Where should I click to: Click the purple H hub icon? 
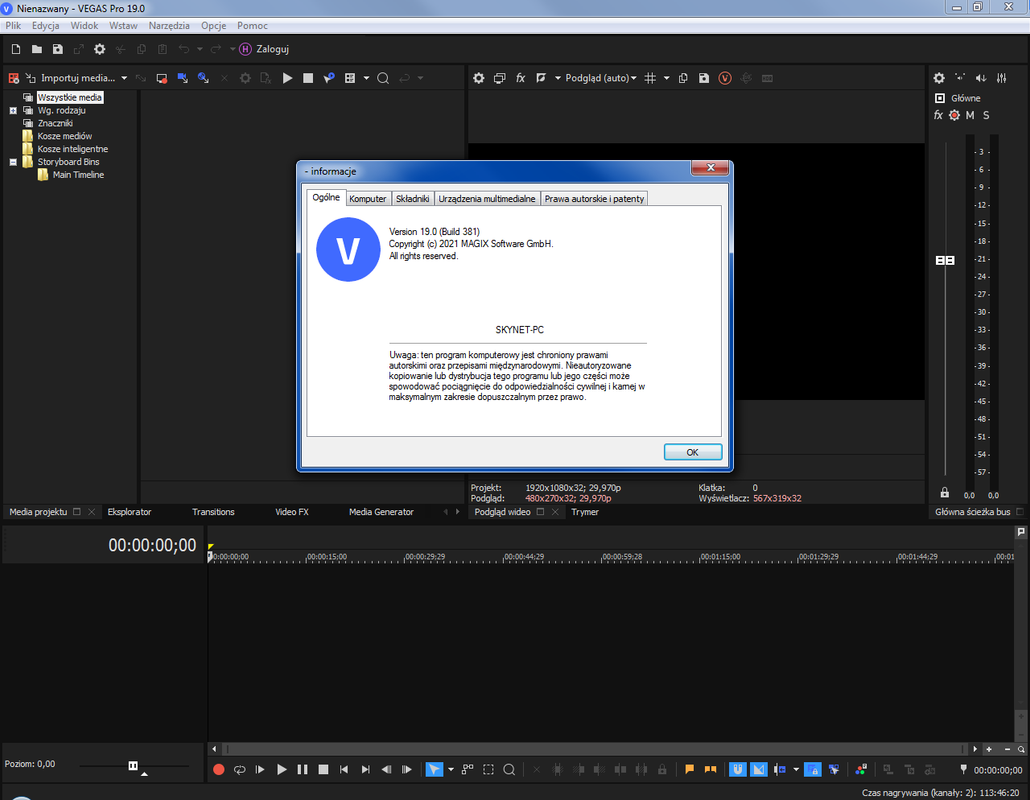click(x=245, y=49)
